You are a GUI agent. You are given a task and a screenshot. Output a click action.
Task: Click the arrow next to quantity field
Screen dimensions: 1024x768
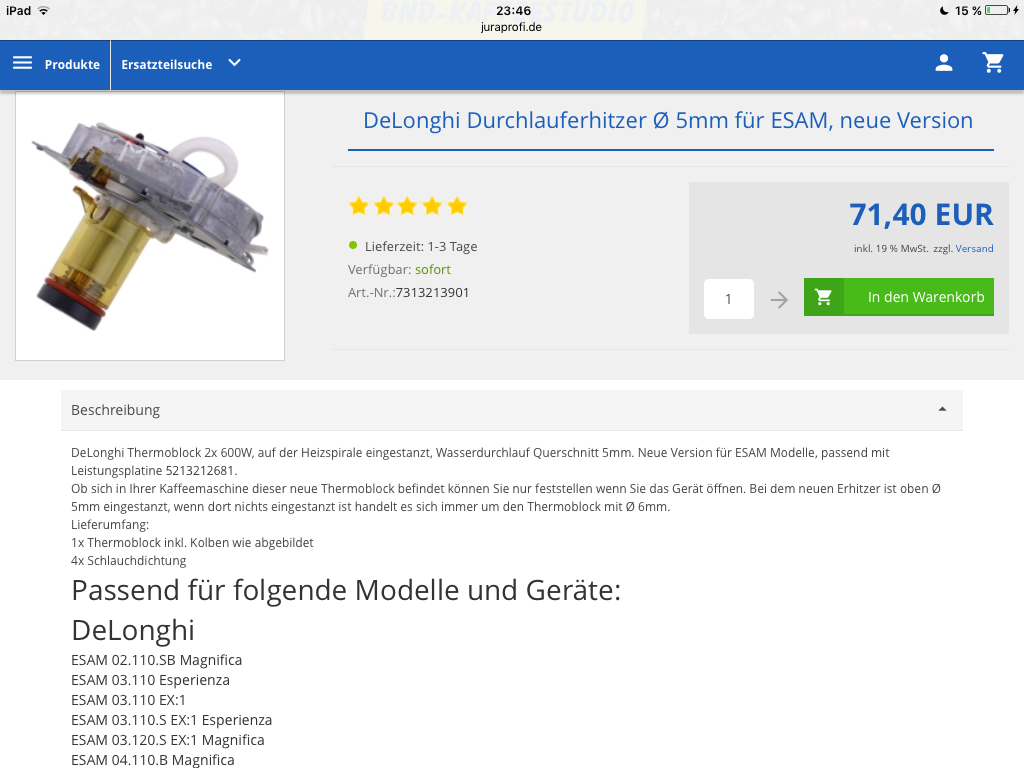[778, 300]
